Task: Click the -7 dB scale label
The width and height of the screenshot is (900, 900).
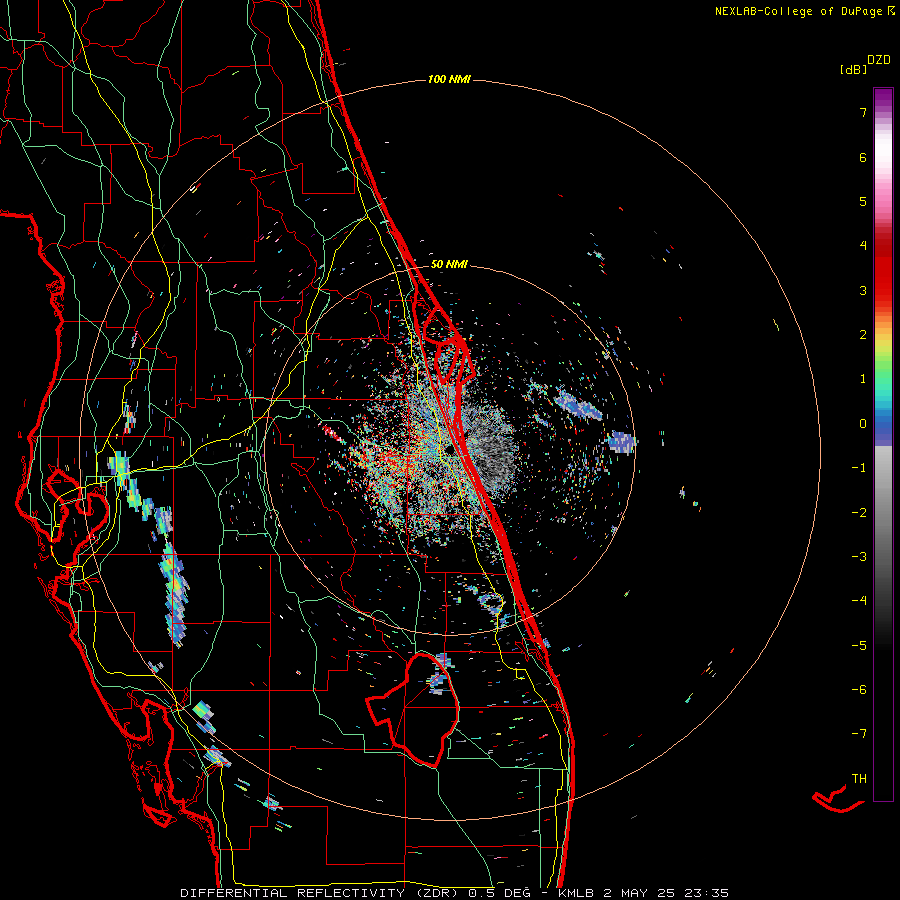Action: click(x=859, y=734)
